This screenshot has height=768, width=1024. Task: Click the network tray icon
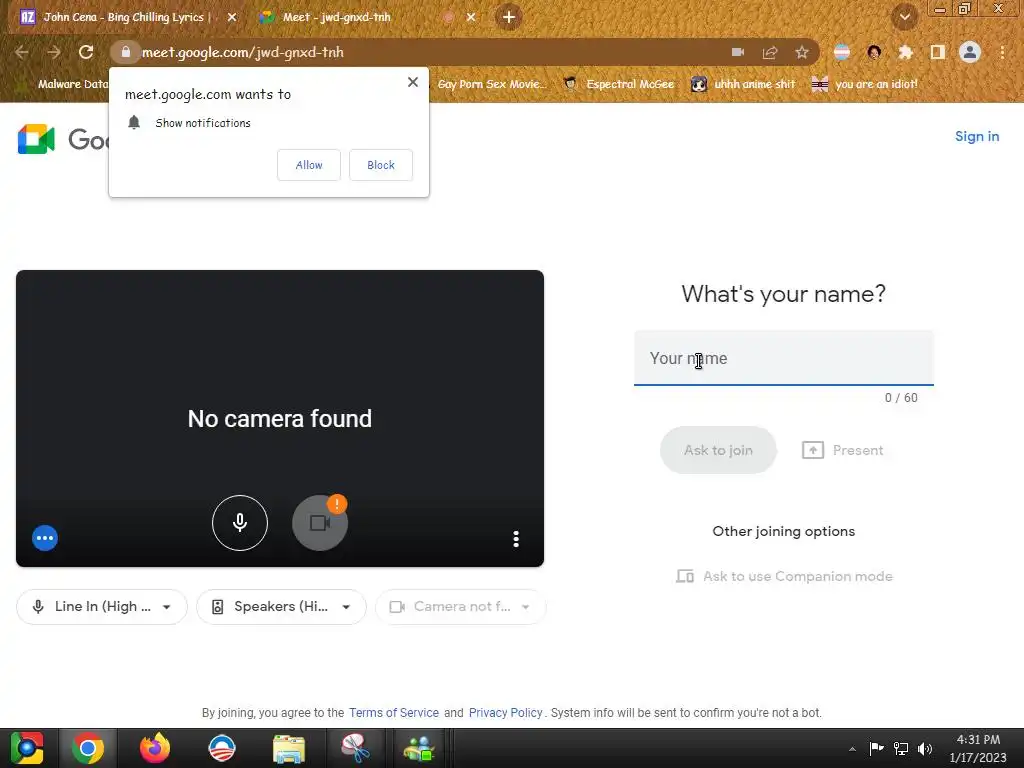pyautogui.click(x=901, y=748)
